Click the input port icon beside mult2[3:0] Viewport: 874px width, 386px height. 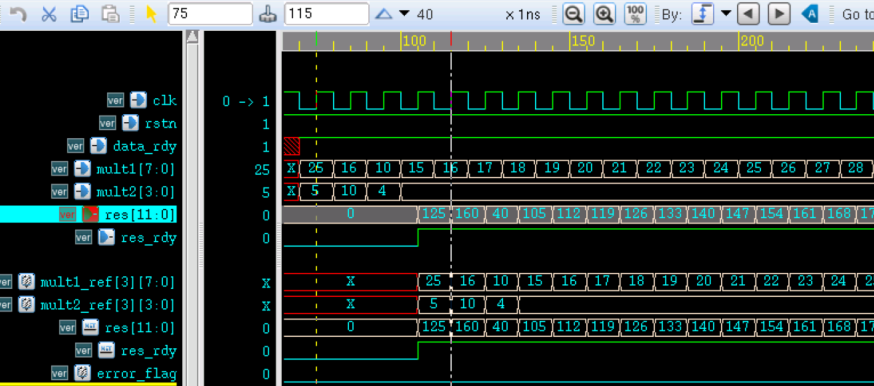(x=82, y=192)
